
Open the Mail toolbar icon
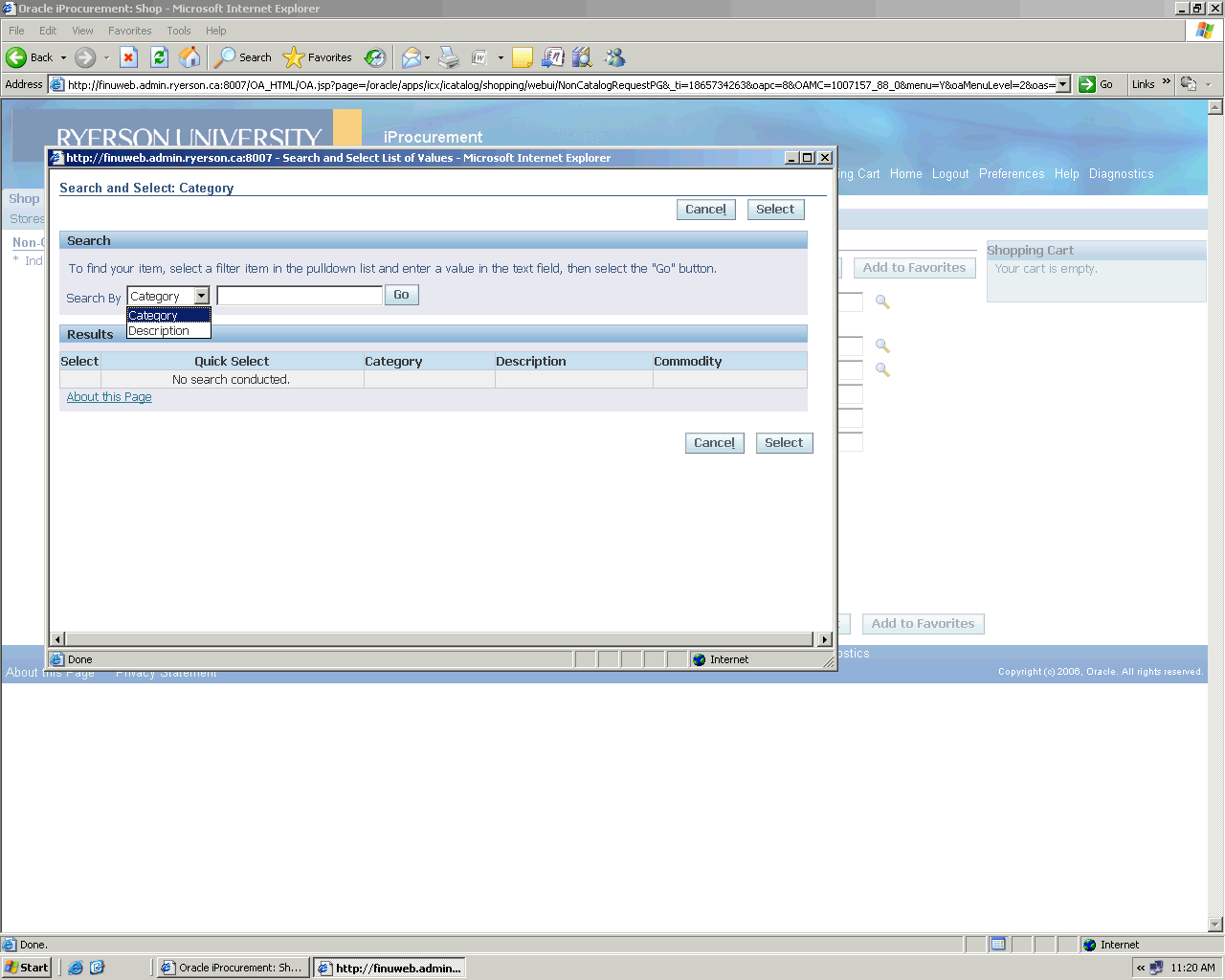411,57
